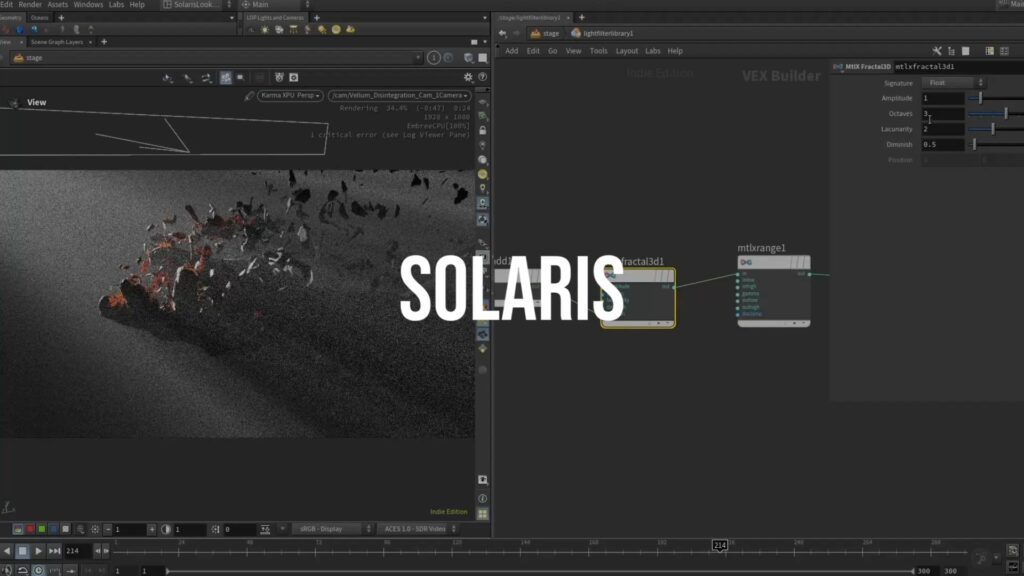The image size is (1024, 576).
Task: Click the stop playback button
Action: [x=22, y=551]
